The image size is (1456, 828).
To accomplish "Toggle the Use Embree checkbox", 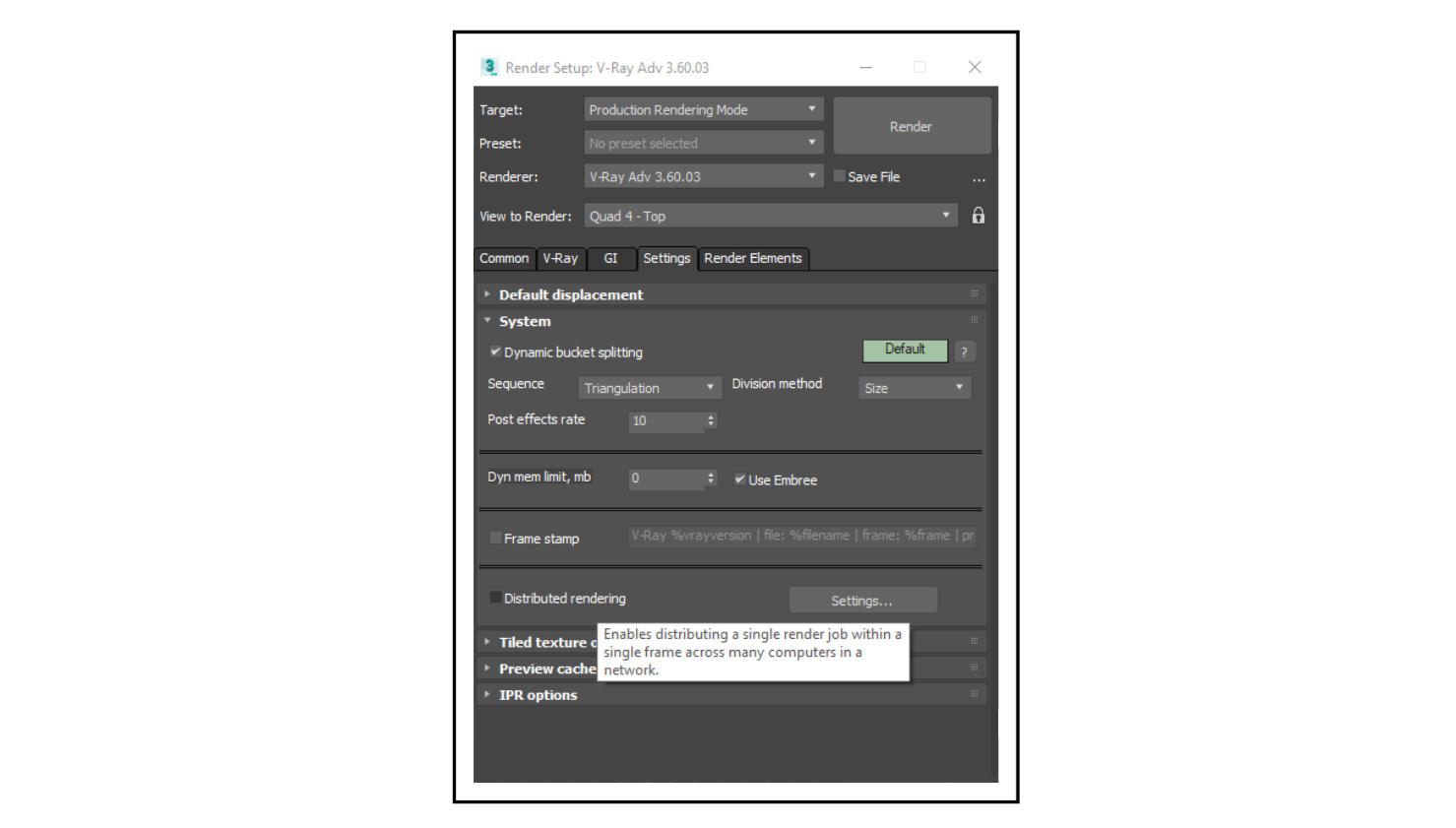I will coord(739,479).
